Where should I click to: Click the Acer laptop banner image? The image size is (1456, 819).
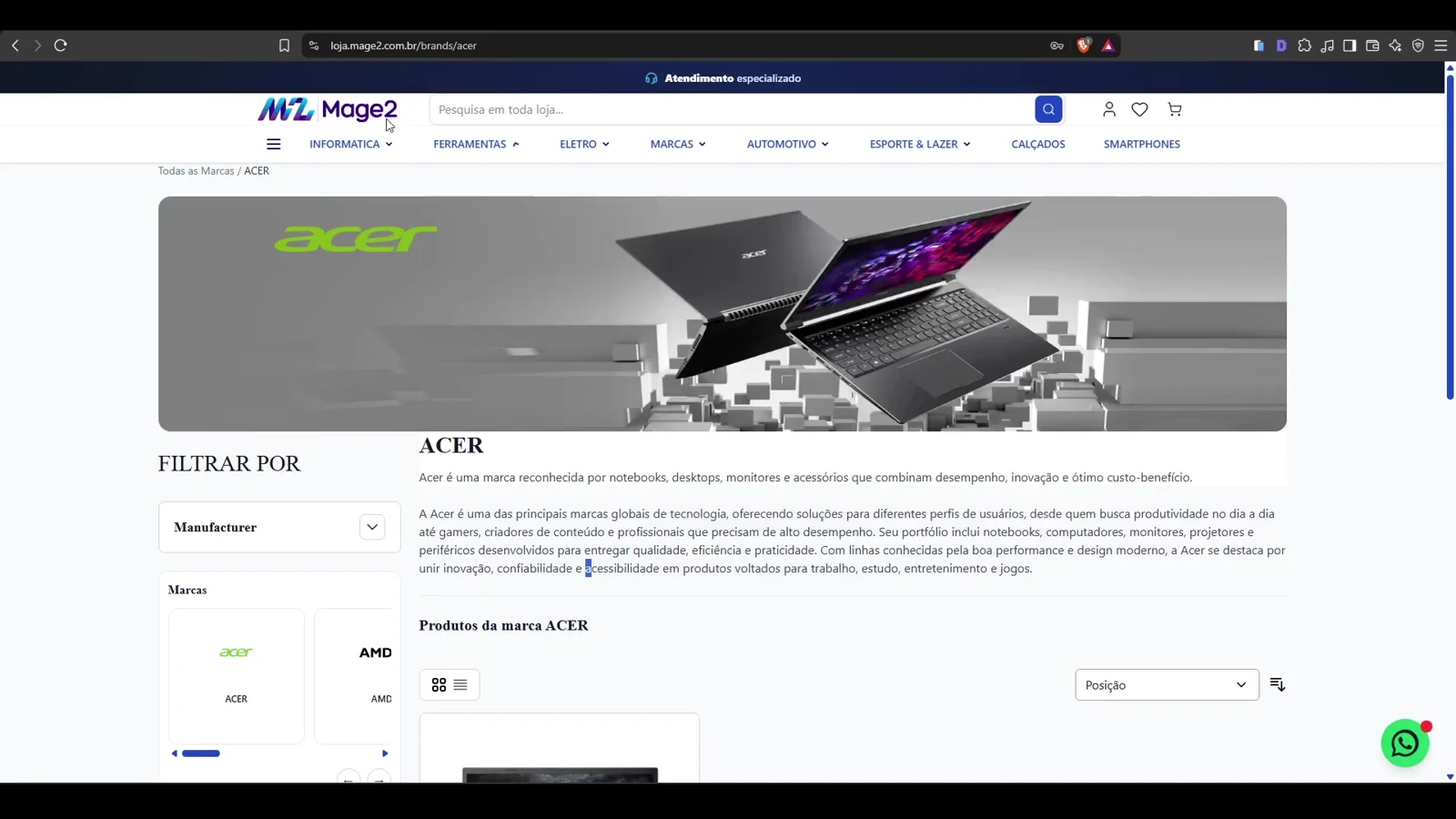point(723,314)
